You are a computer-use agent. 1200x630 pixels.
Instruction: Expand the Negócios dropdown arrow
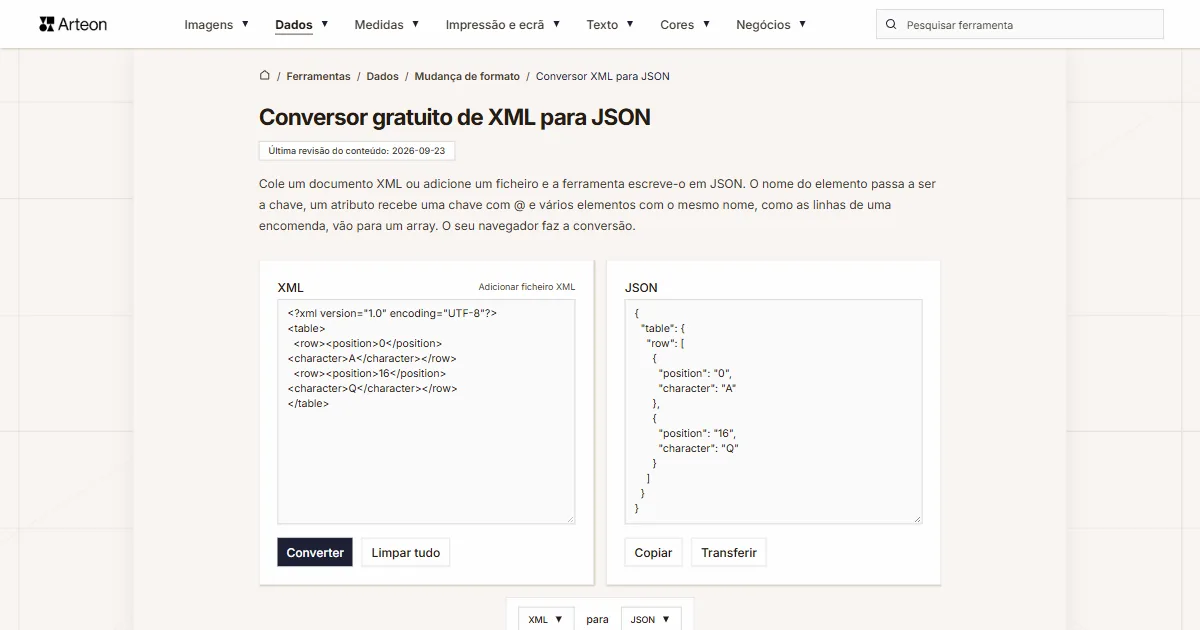pos(802,24)
